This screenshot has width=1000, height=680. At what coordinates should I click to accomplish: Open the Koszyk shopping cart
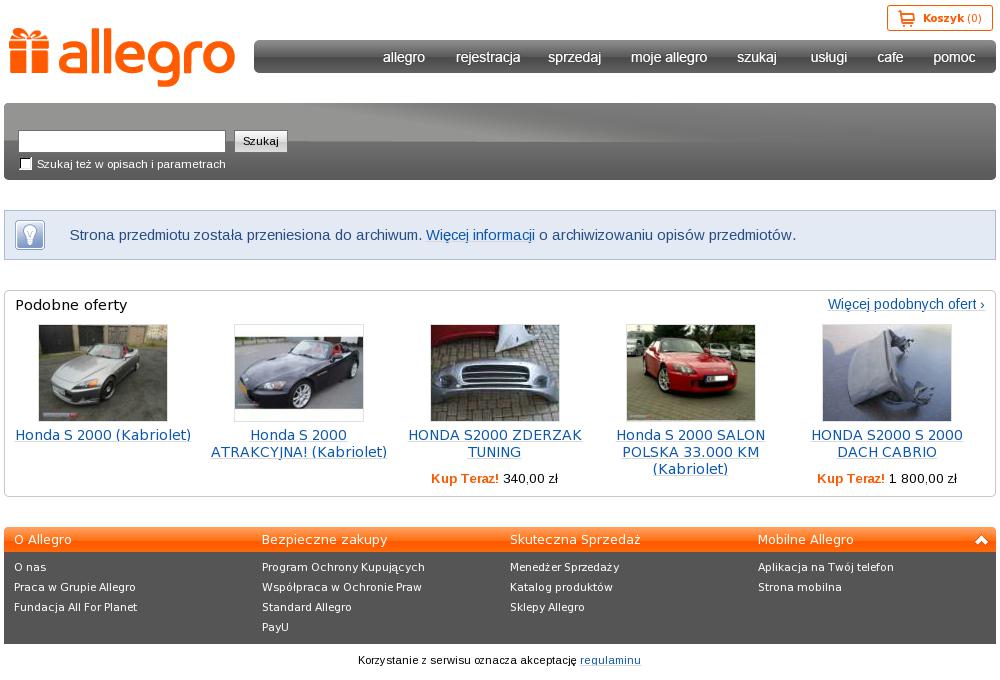(x=939, y=18)
